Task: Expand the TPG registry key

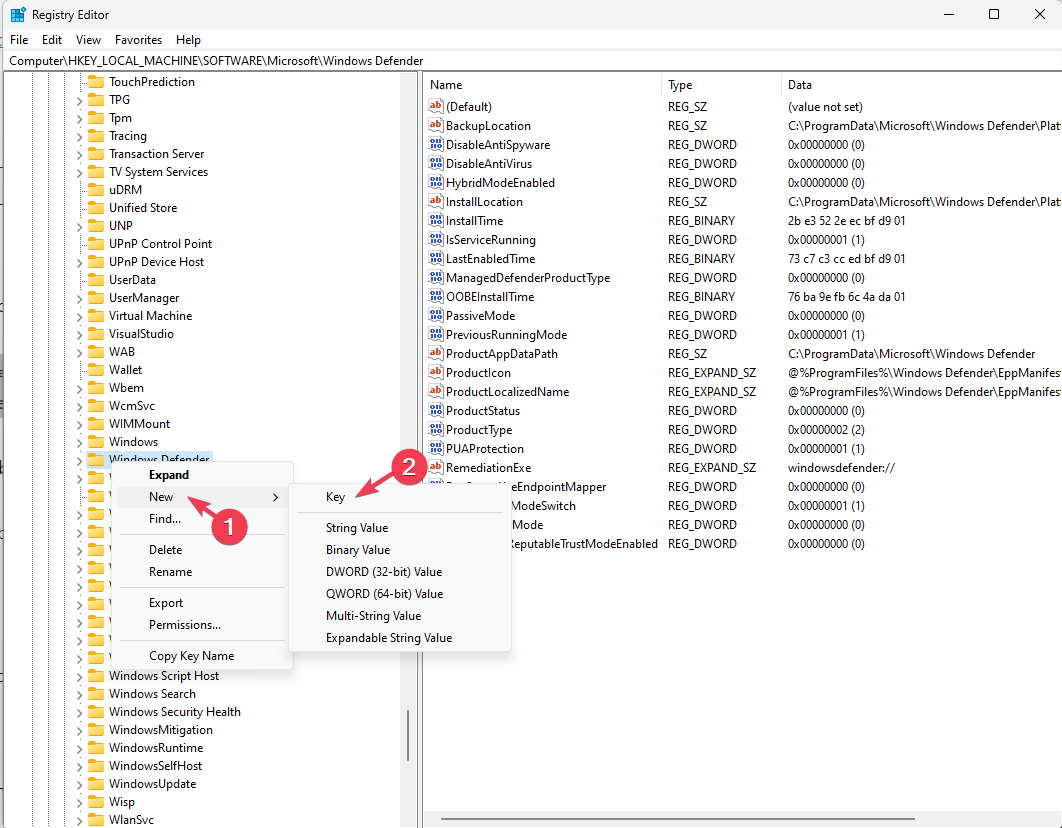Action: point(79,100)
